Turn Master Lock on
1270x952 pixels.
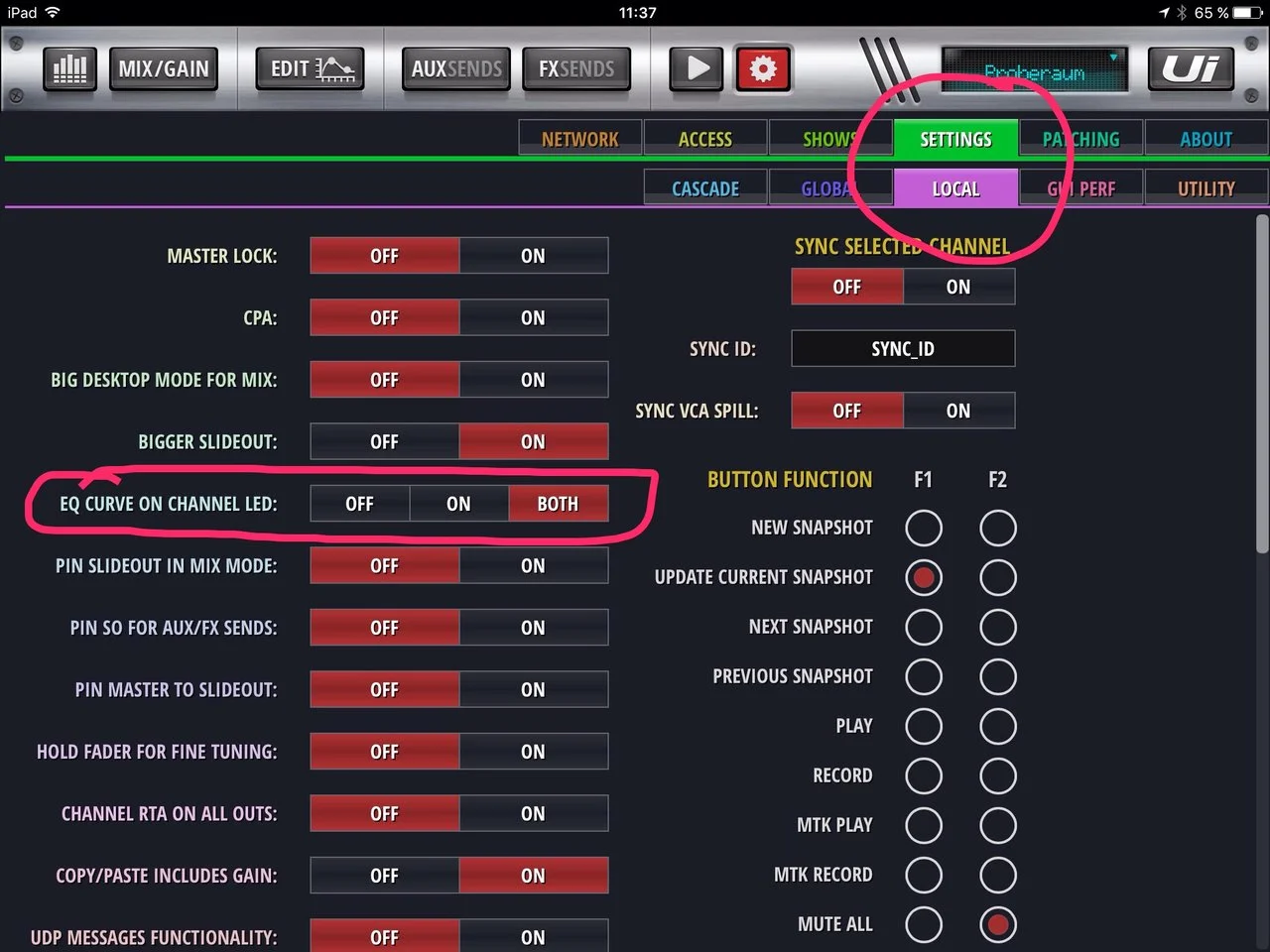coord(533,256)
